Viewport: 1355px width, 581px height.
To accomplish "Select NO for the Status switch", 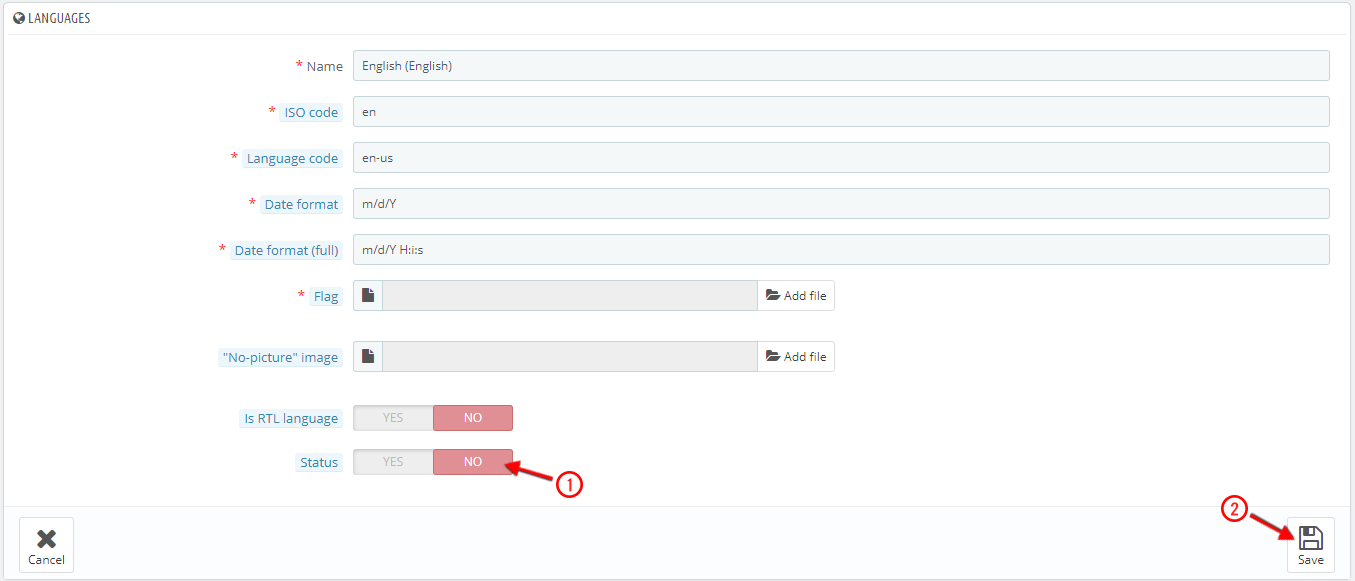I will (473, 462).
